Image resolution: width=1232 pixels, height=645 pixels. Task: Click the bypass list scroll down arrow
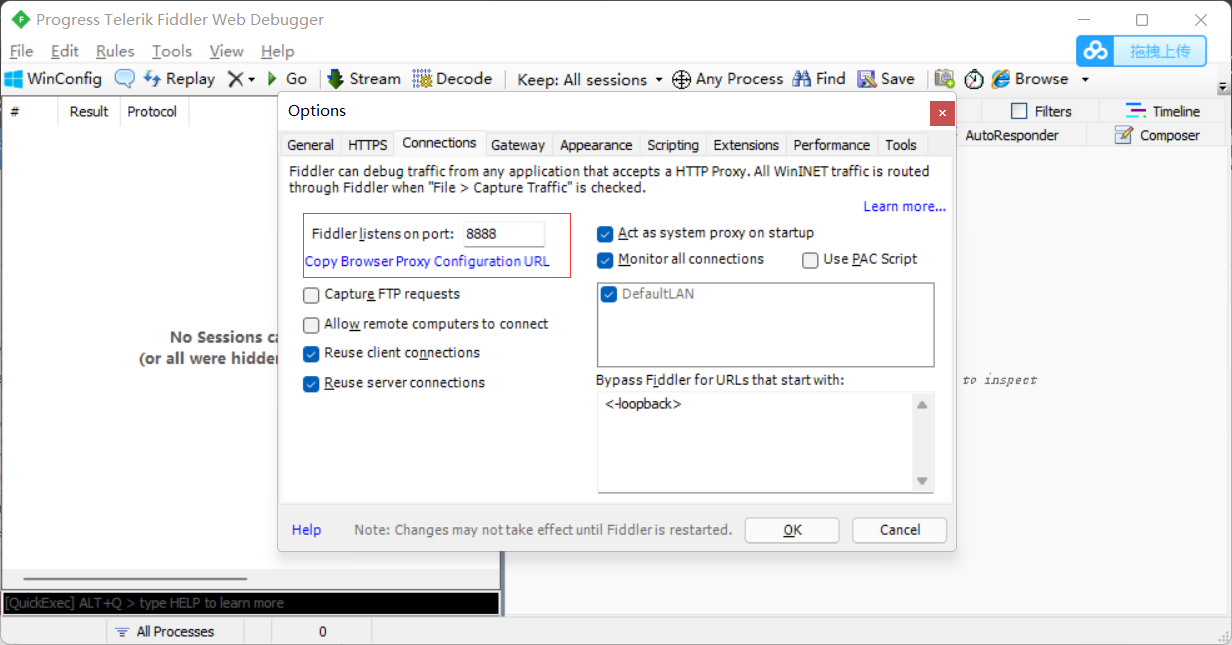(922, 481)
